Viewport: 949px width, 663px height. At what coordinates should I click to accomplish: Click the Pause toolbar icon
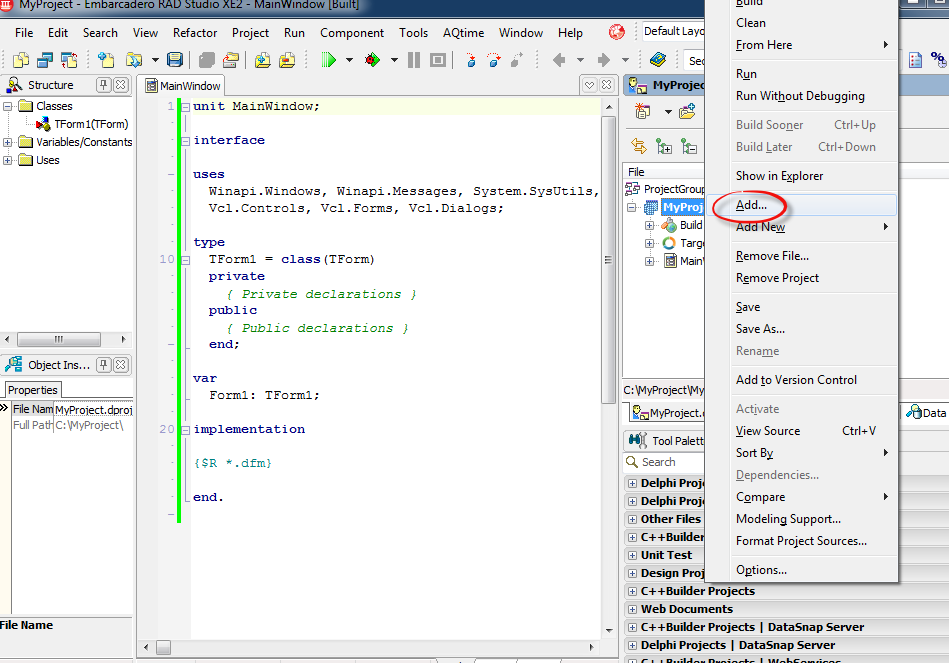414,60
